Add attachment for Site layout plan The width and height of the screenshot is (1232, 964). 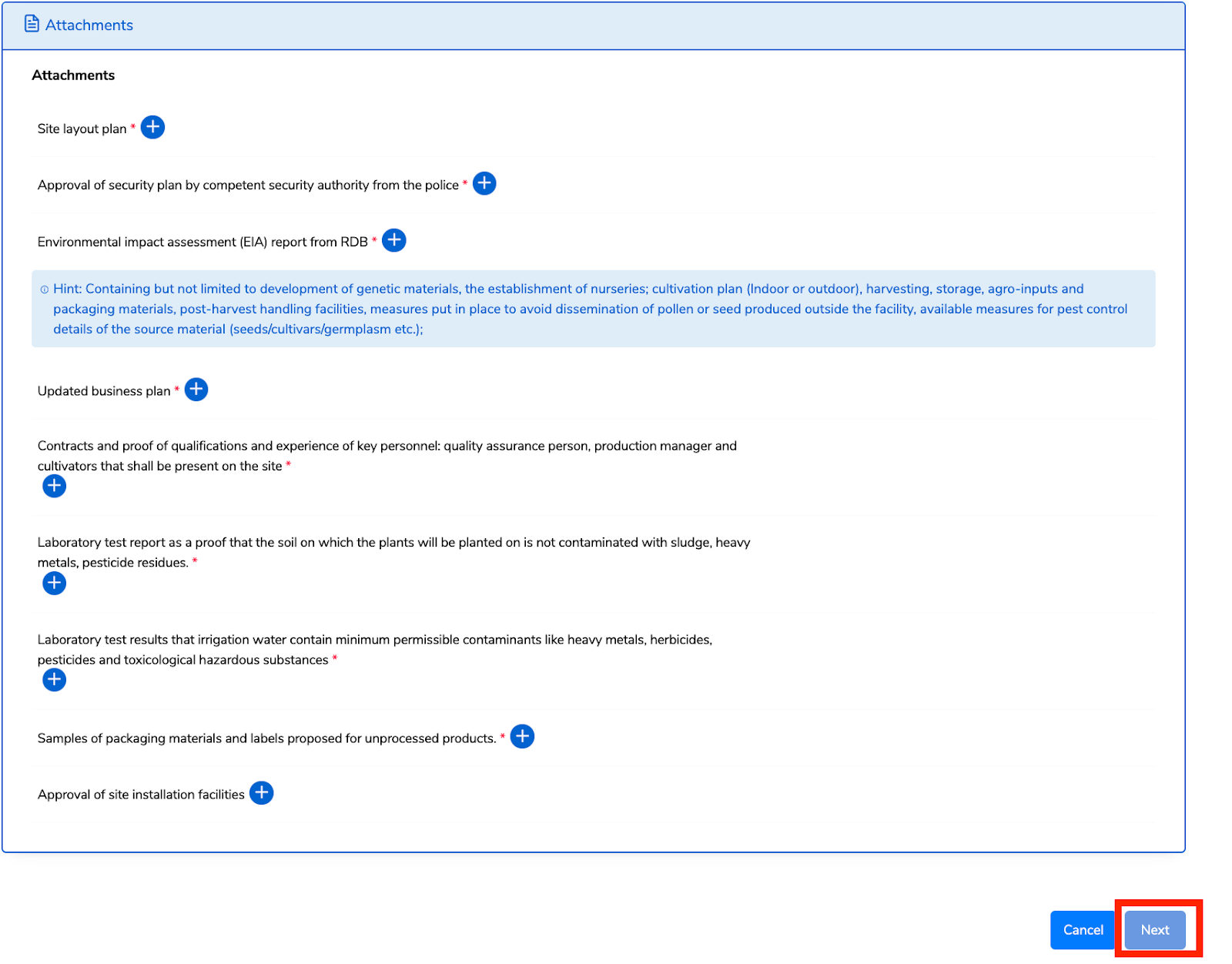[153, 127]
